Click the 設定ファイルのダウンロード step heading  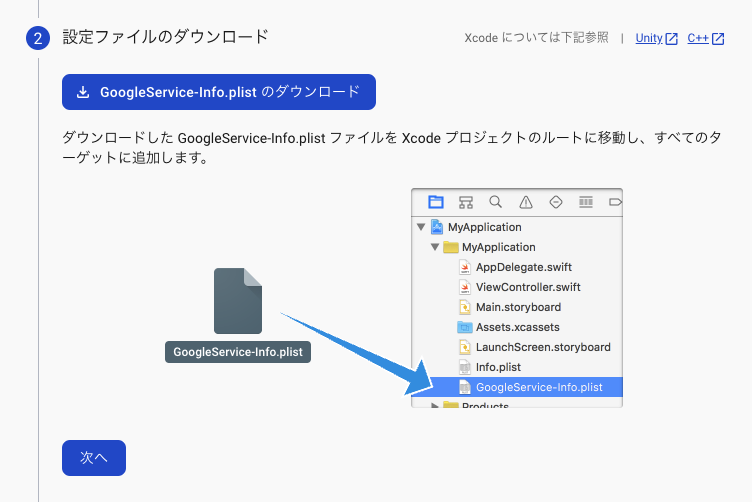click(165, 37)
